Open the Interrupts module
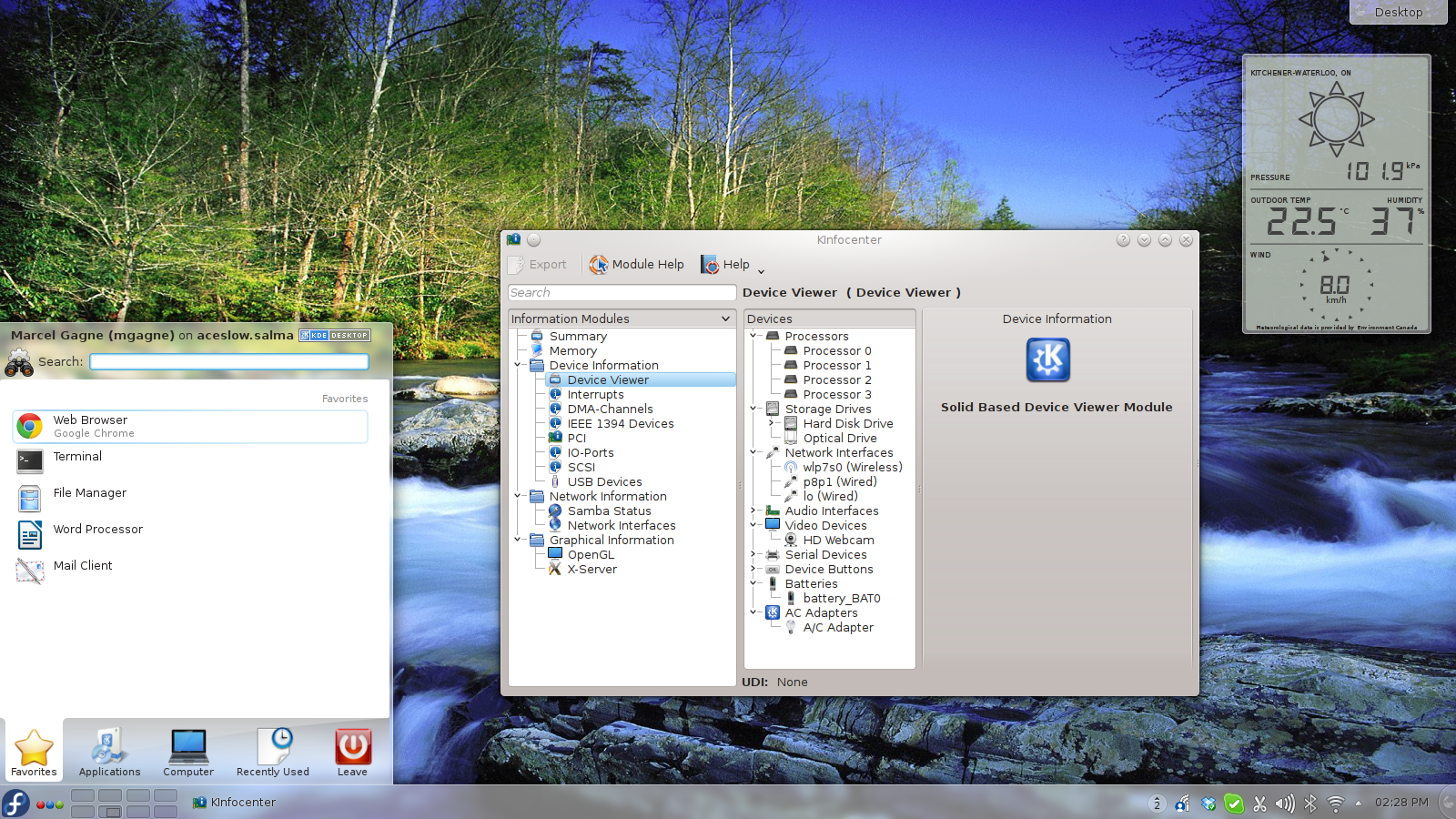The image size is (1456, 819). (595, 395)
